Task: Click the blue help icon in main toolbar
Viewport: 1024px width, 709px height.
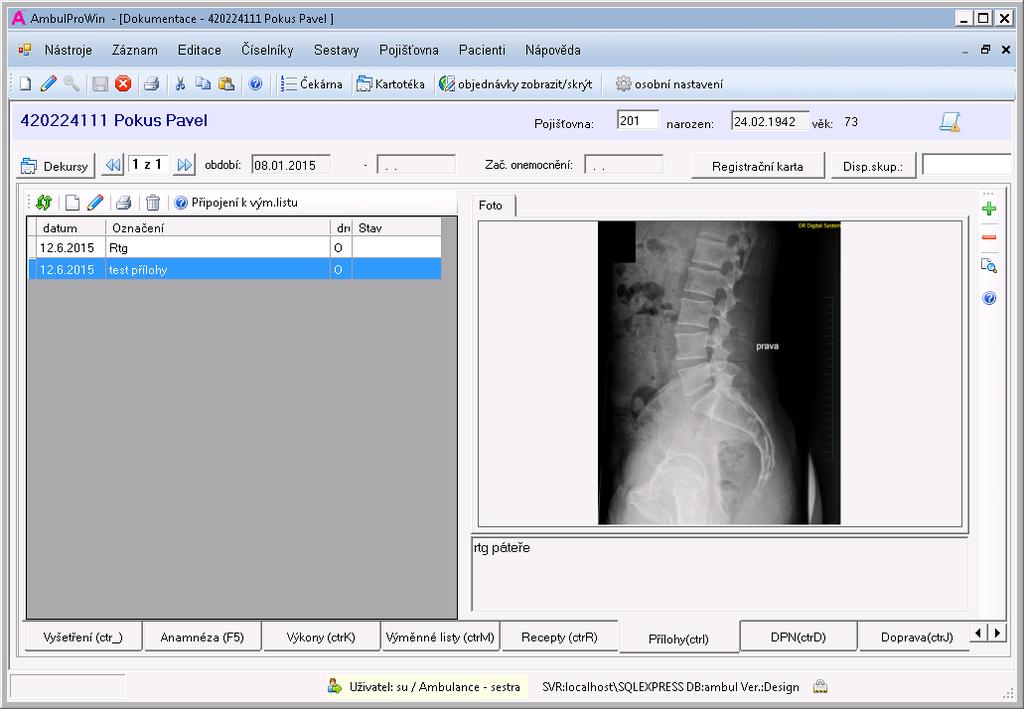Action: click(x=255, y=84)
